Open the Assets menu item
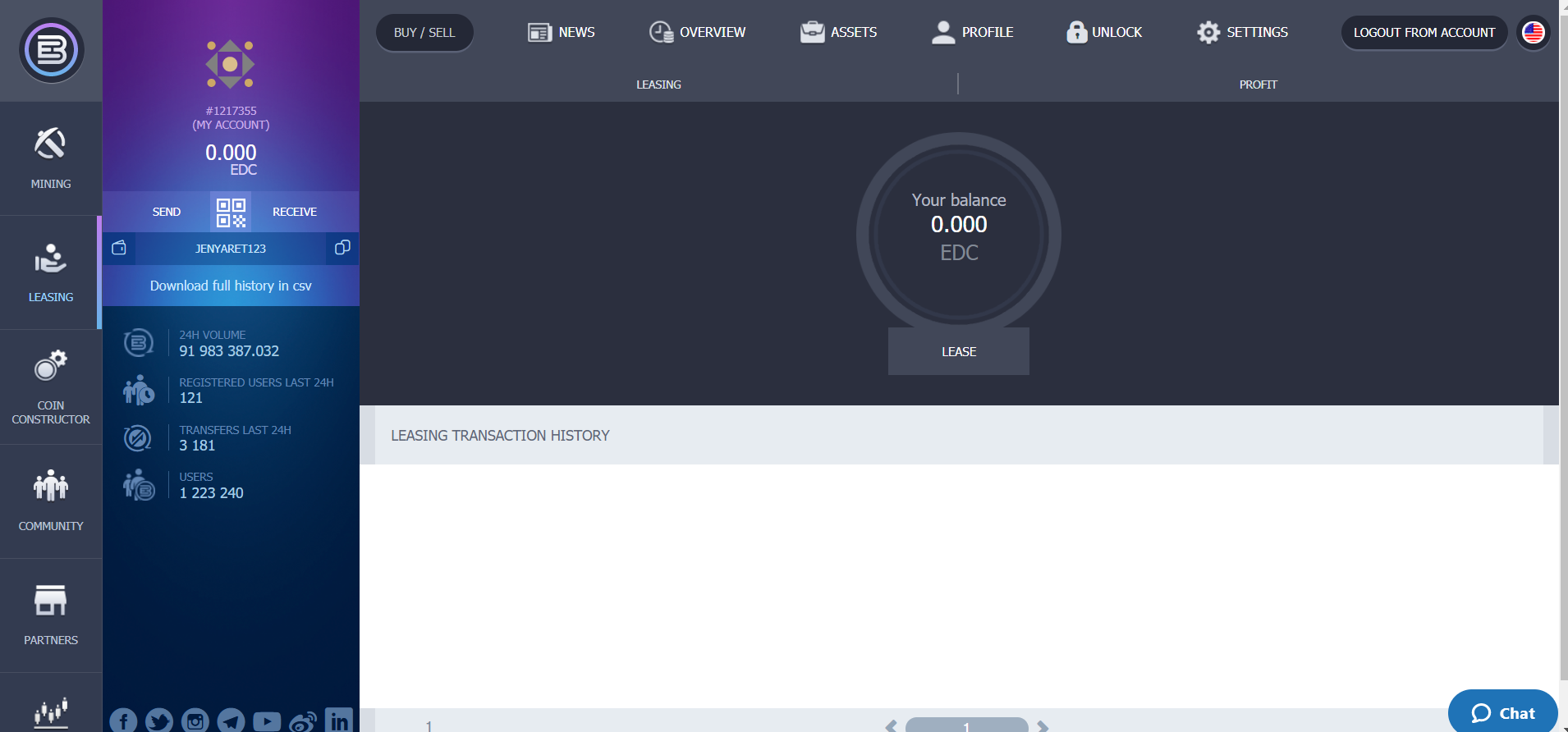This screenshot has height=732, width=1568. (838, 32)
